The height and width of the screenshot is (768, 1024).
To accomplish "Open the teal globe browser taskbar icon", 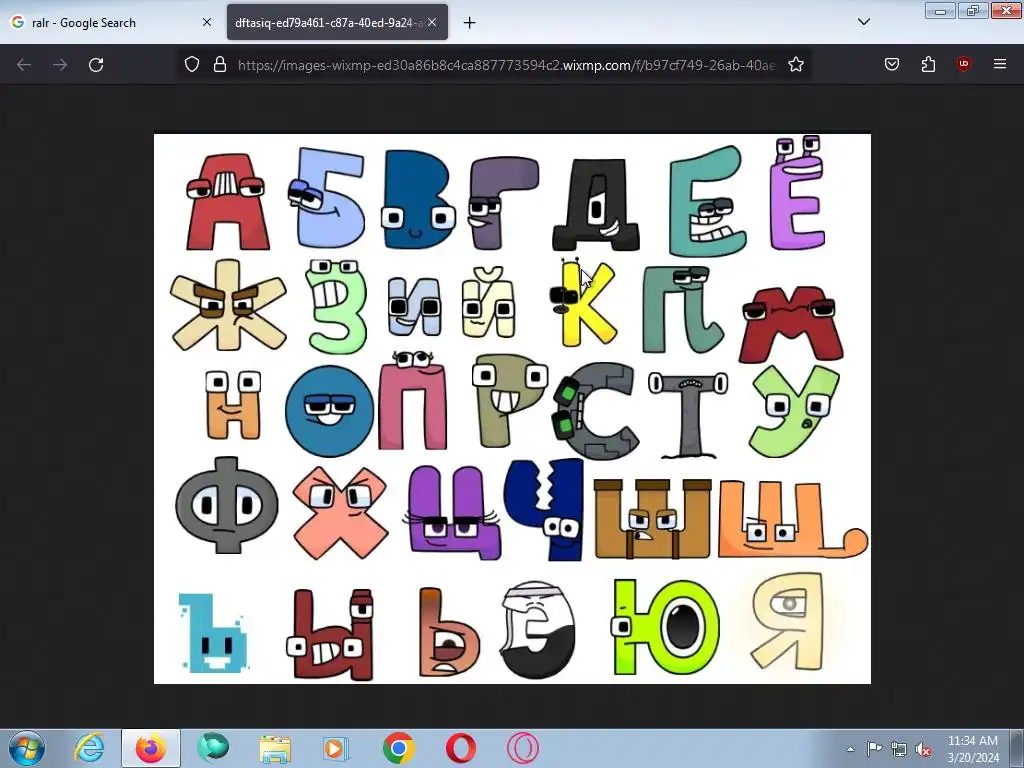I will (213, 748).
